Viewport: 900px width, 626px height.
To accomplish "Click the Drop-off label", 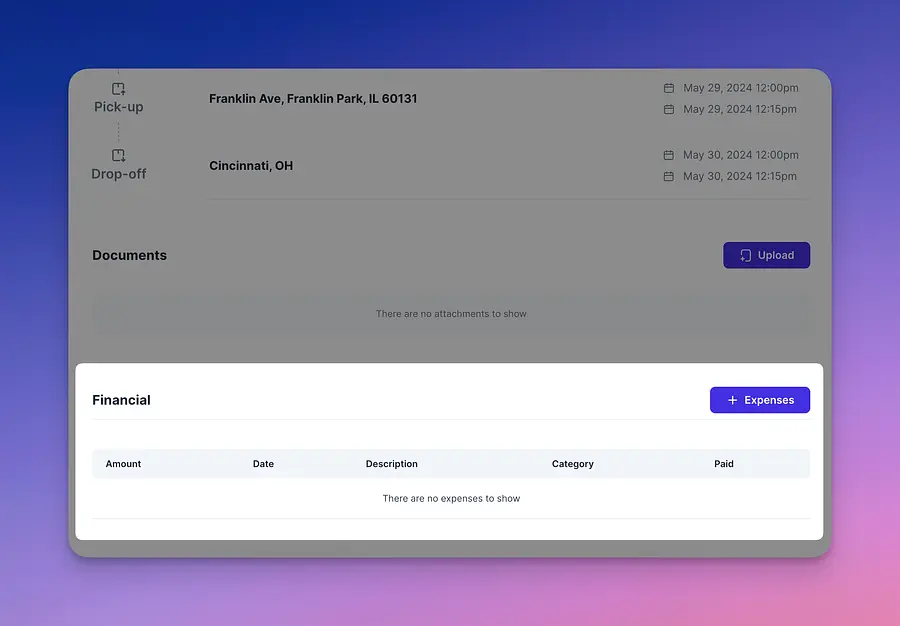I will (118, 174).
